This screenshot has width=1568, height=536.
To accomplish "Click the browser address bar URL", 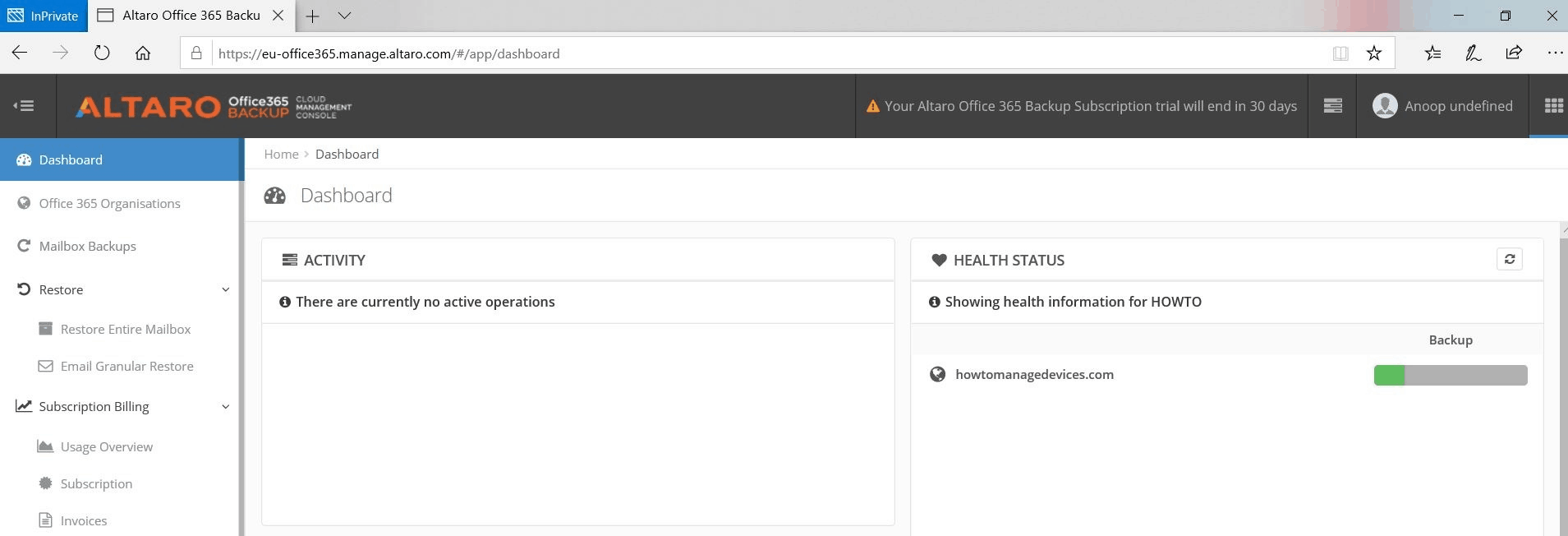I will tap(389, 53).
